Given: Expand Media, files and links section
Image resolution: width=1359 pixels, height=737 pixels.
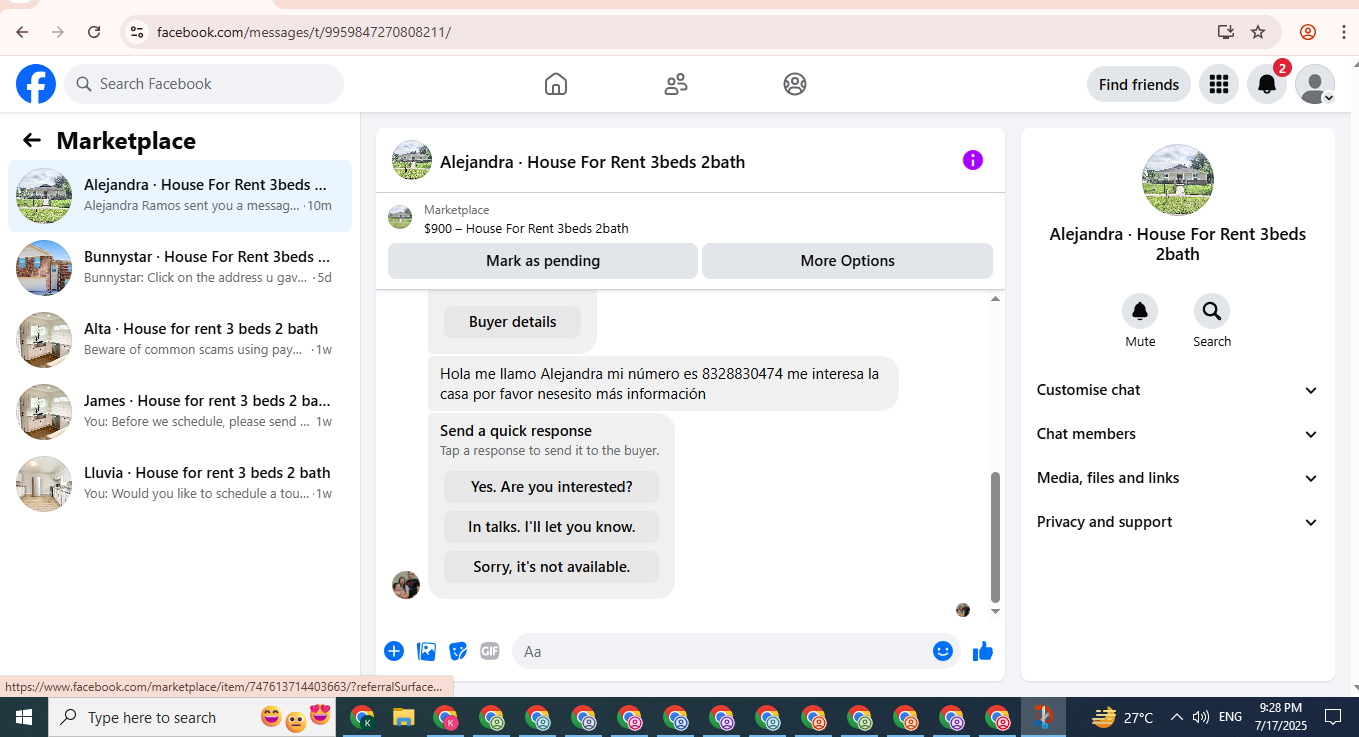Looking at the screenshot, I should [1178, 478].
